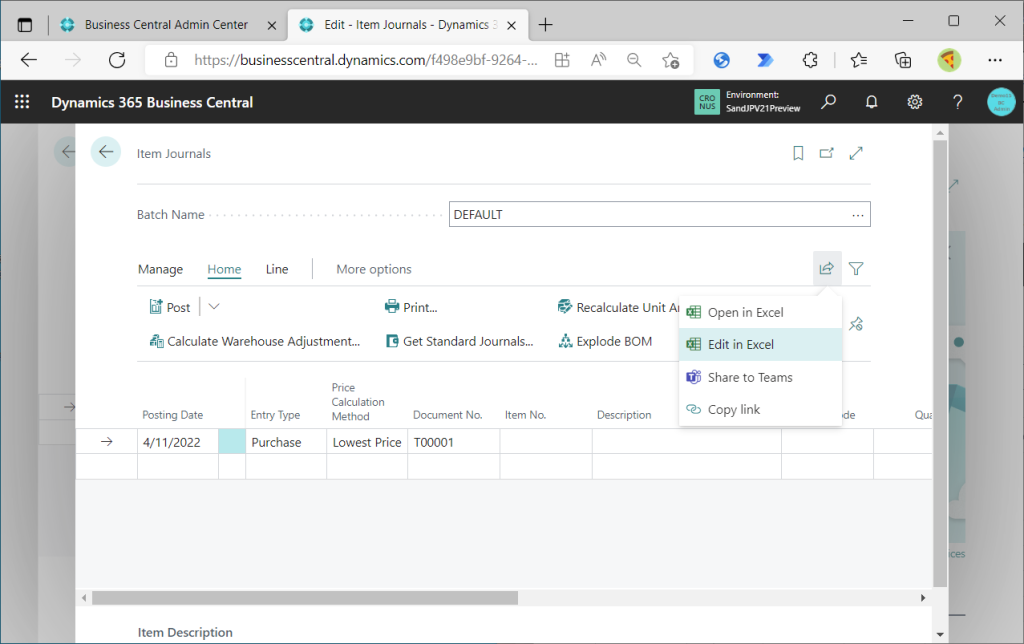Open the Manage tab

(x=160, y=269)
